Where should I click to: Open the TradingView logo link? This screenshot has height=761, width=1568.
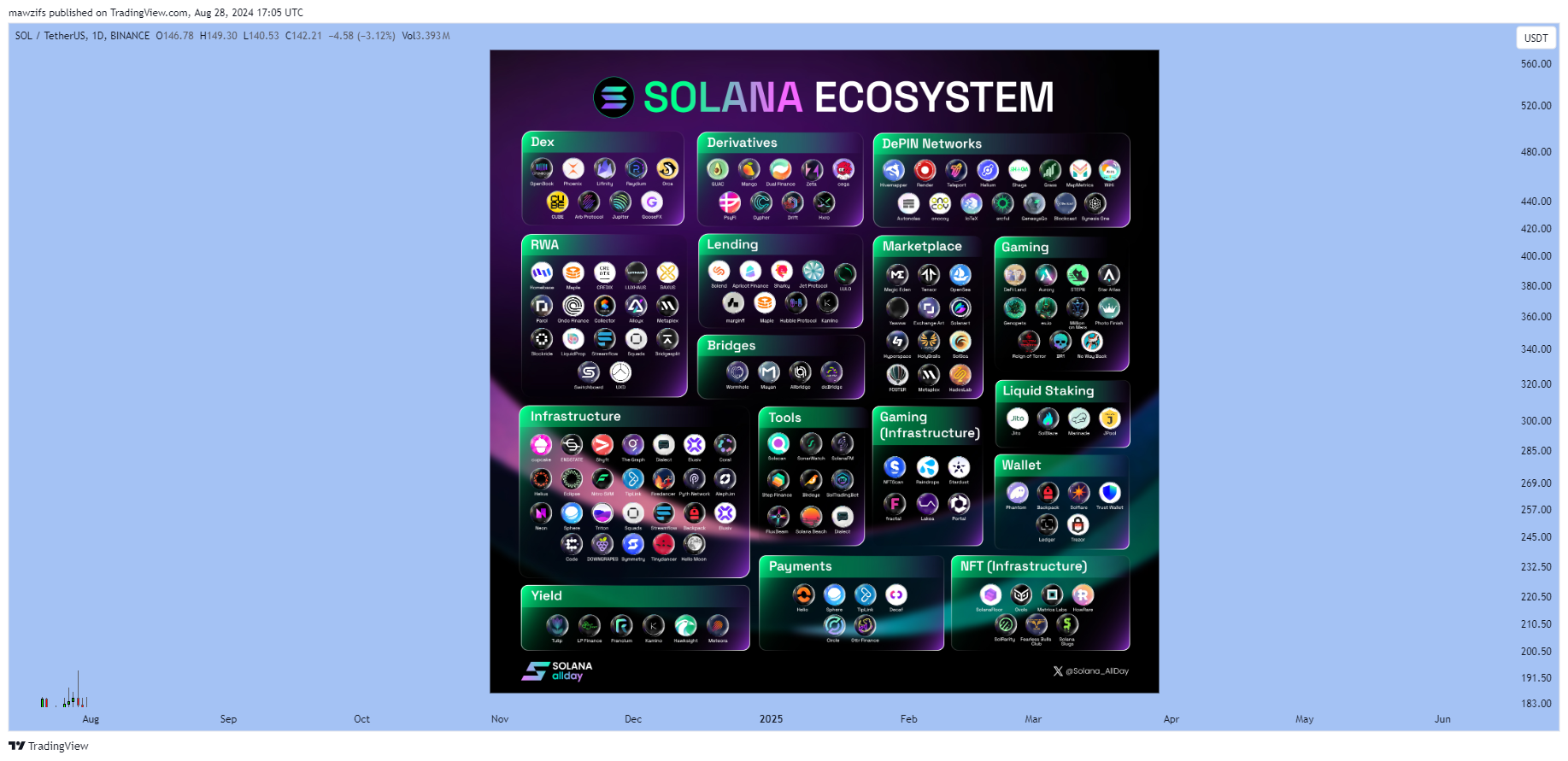click(49, 746)
